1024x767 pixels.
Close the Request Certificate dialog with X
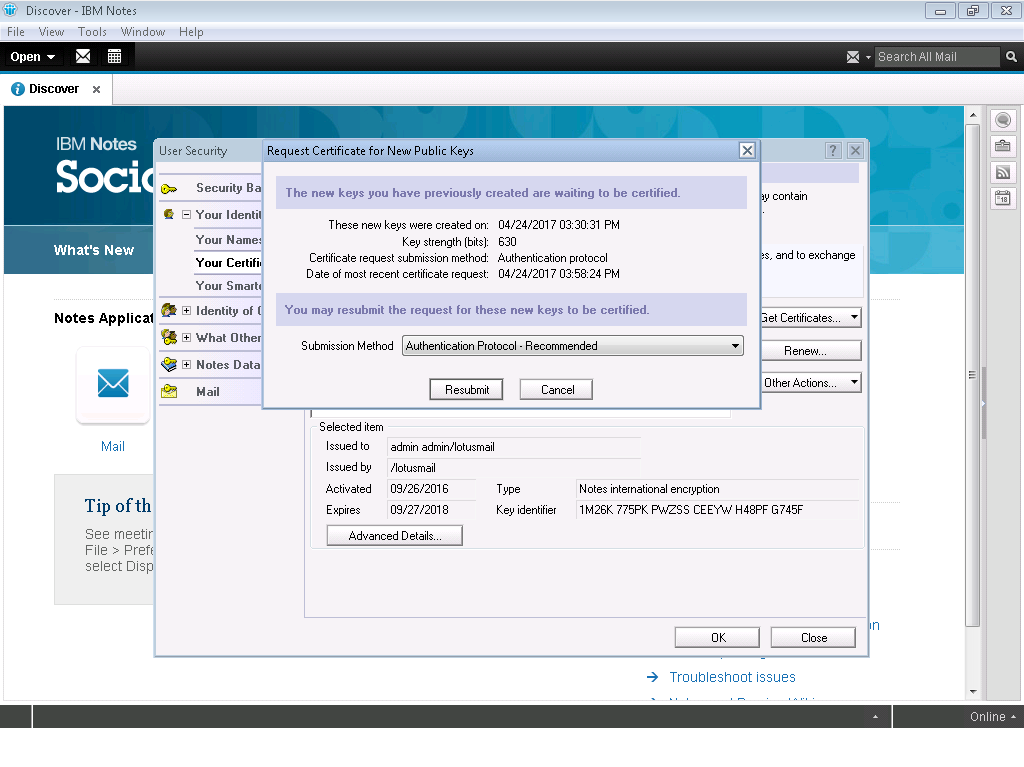747,151
